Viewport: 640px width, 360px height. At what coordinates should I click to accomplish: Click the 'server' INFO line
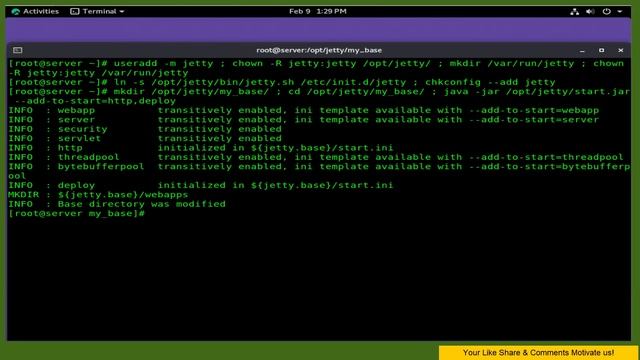pos(303,120)
